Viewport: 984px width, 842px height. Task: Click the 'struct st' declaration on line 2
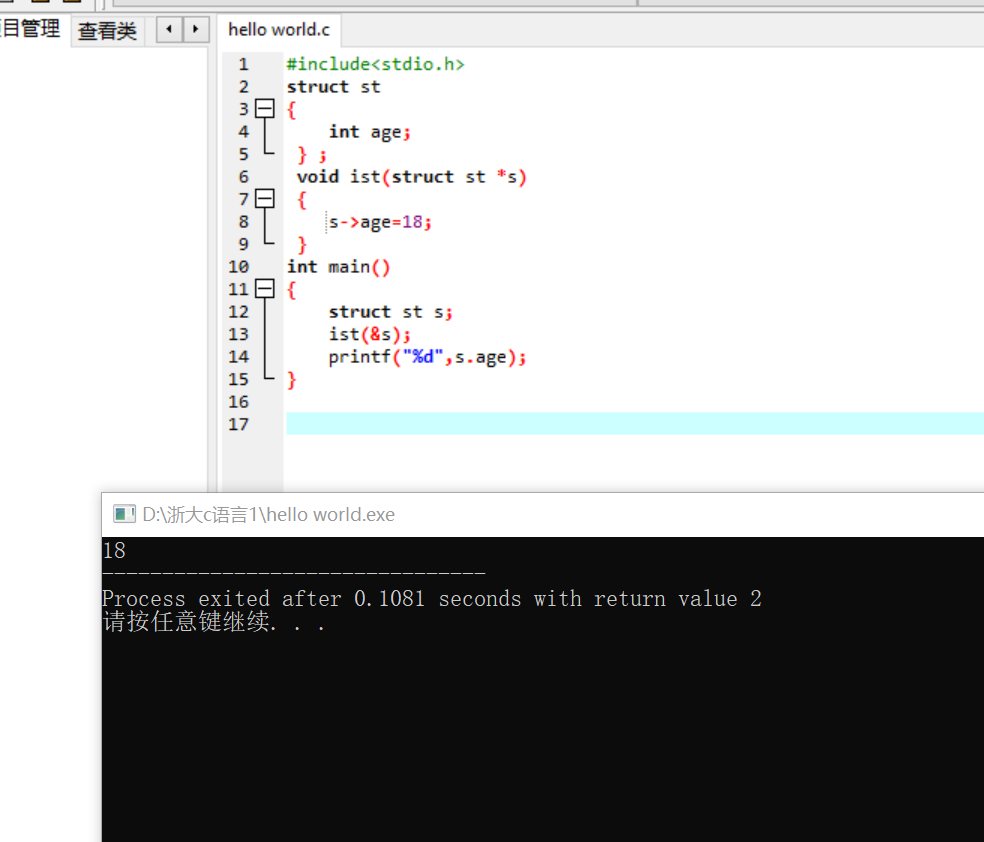tap(333, 87)
